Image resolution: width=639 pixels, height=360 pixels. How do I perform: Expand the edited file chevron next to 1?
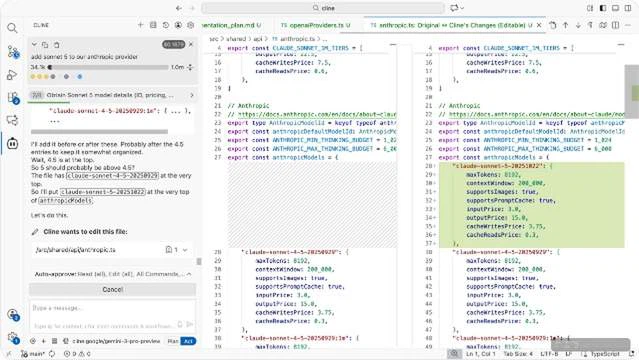185,250
